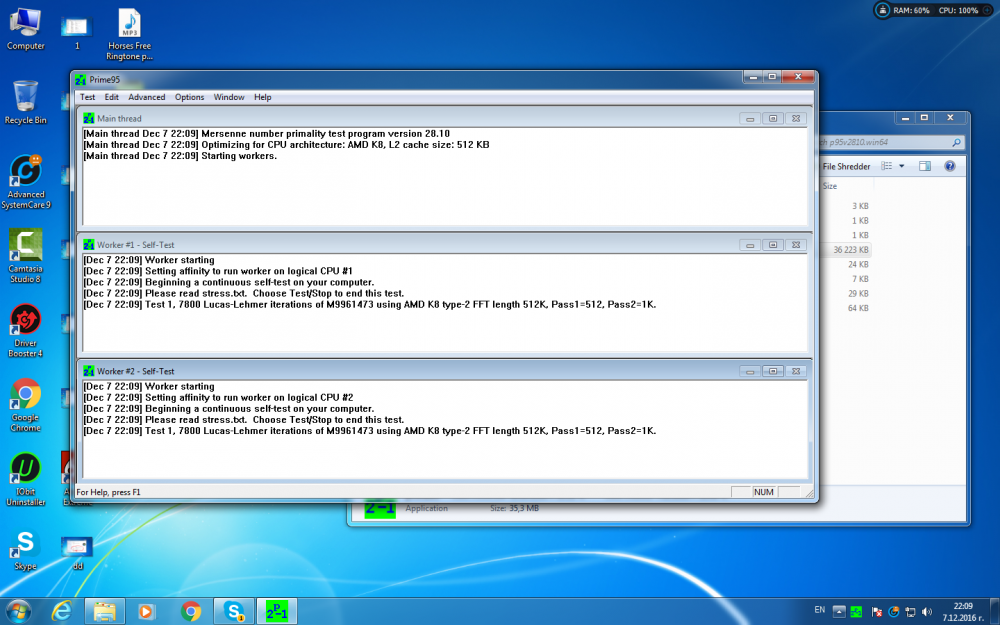This screenshot has height=625, width=1000.
Task: Open the Action Center flag tray icon
Action: tap(877, 612)
